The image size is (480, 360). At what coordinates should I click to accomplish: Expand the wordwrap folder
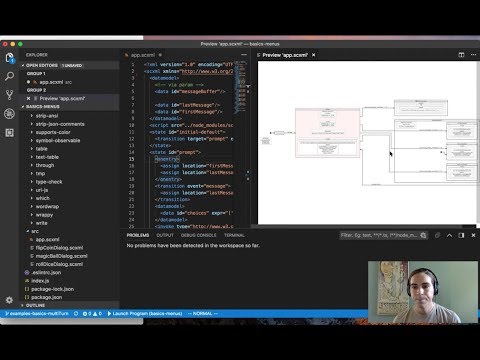[47, 206]
